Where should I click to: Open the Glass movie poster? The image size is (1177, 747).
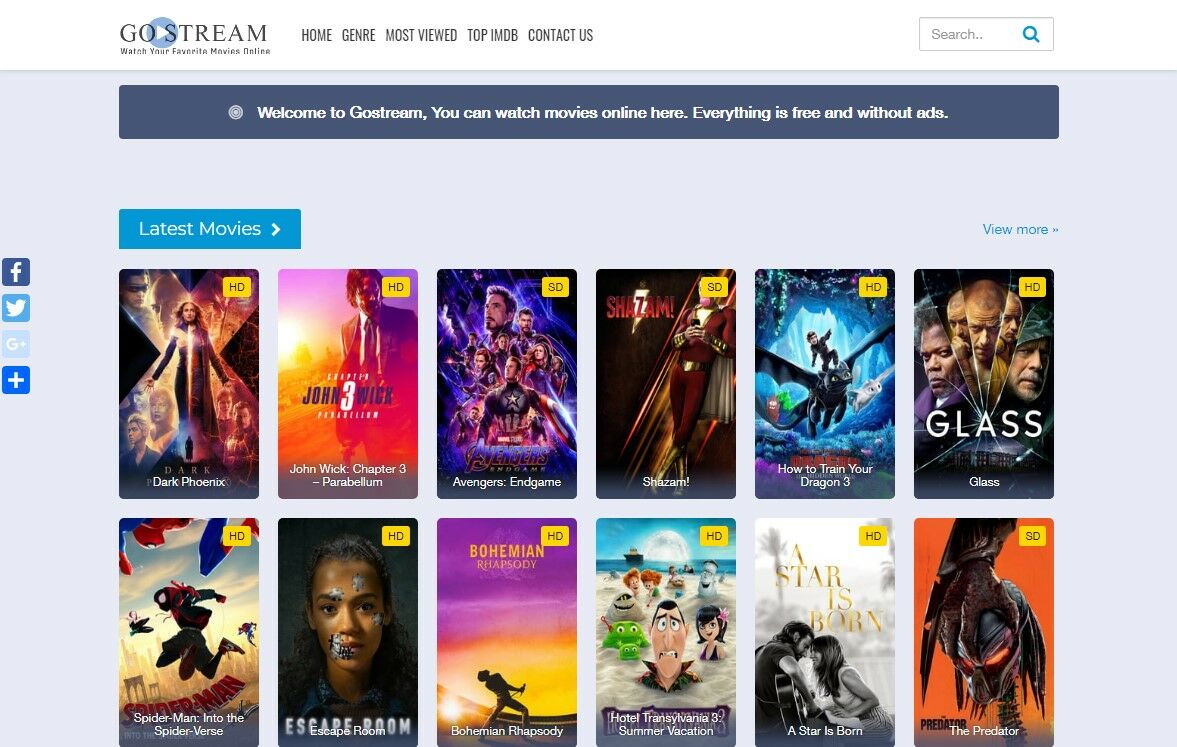[984, 384]
